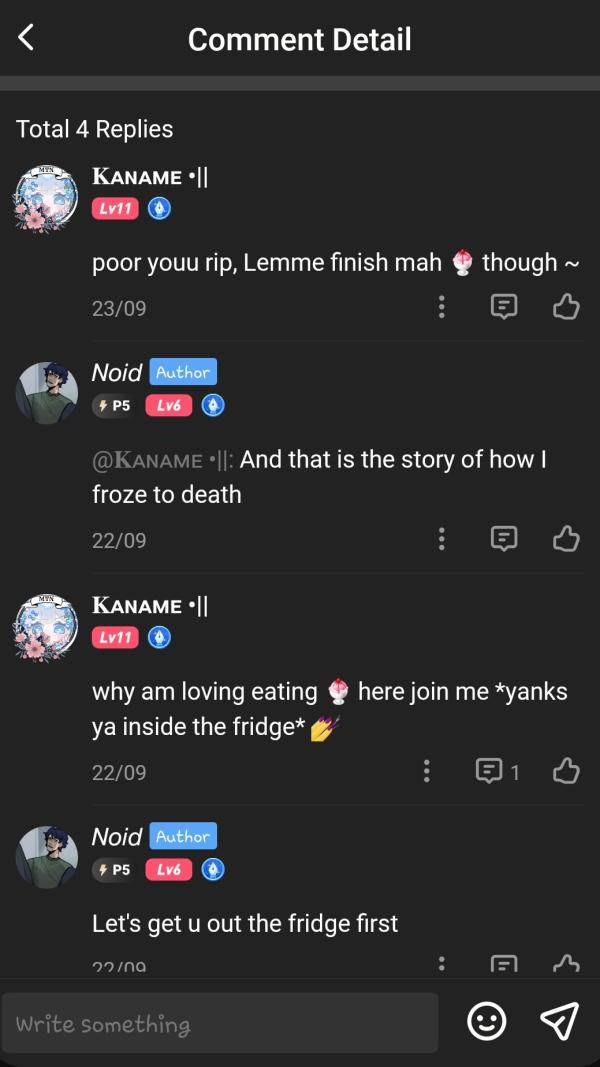
Task: Open the overflow menu on Noid's bottom reply
Action: pos(442,963)
